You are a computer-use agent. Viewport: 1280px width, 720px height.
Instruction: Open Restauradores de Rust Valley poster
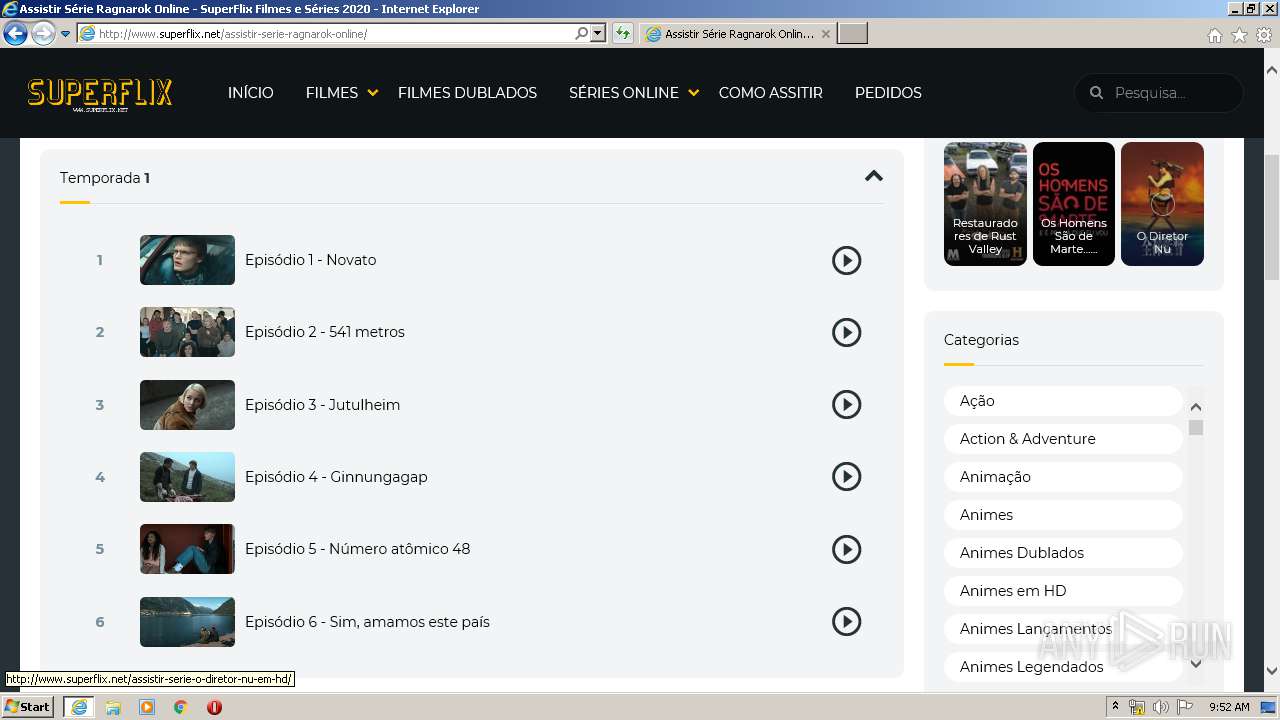pos(985,204)
